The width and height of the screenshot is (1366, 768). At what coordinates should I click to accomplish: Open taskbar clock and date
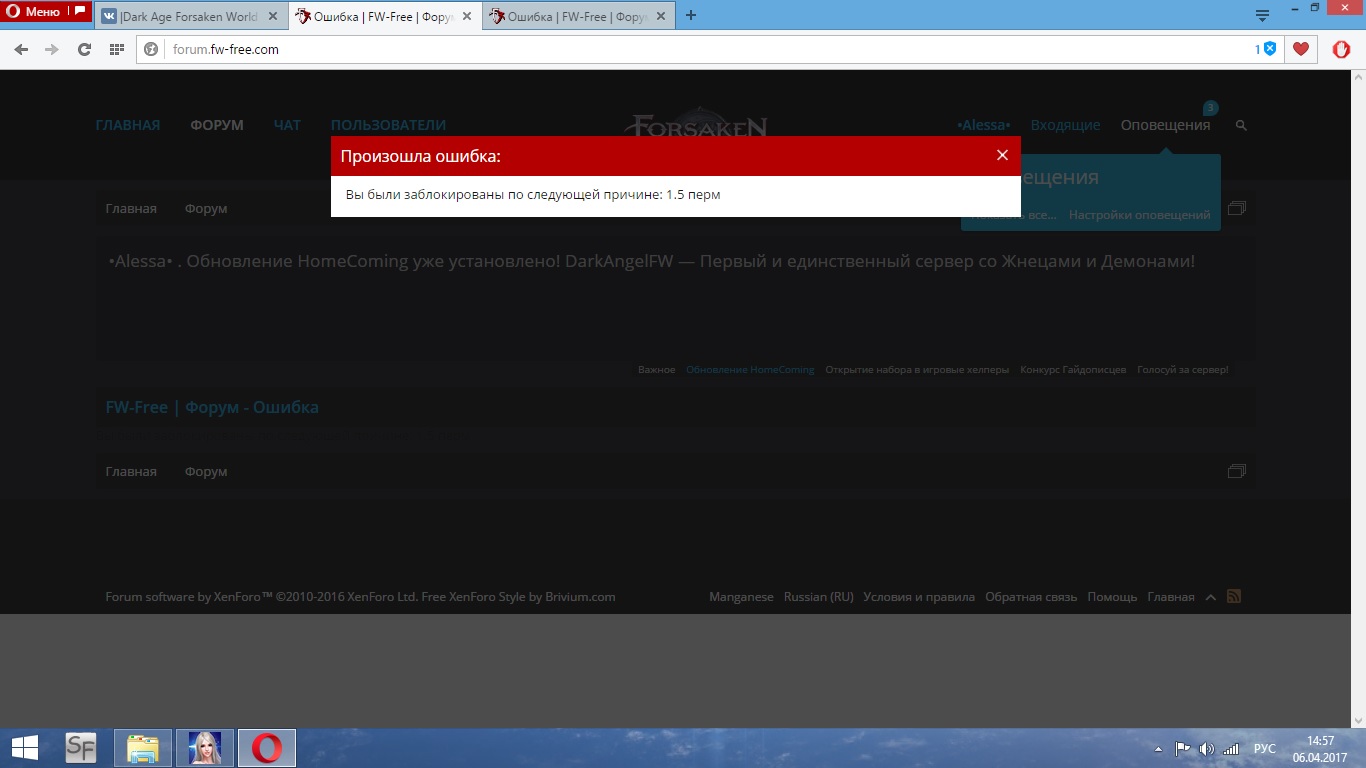coord(1321,749)
